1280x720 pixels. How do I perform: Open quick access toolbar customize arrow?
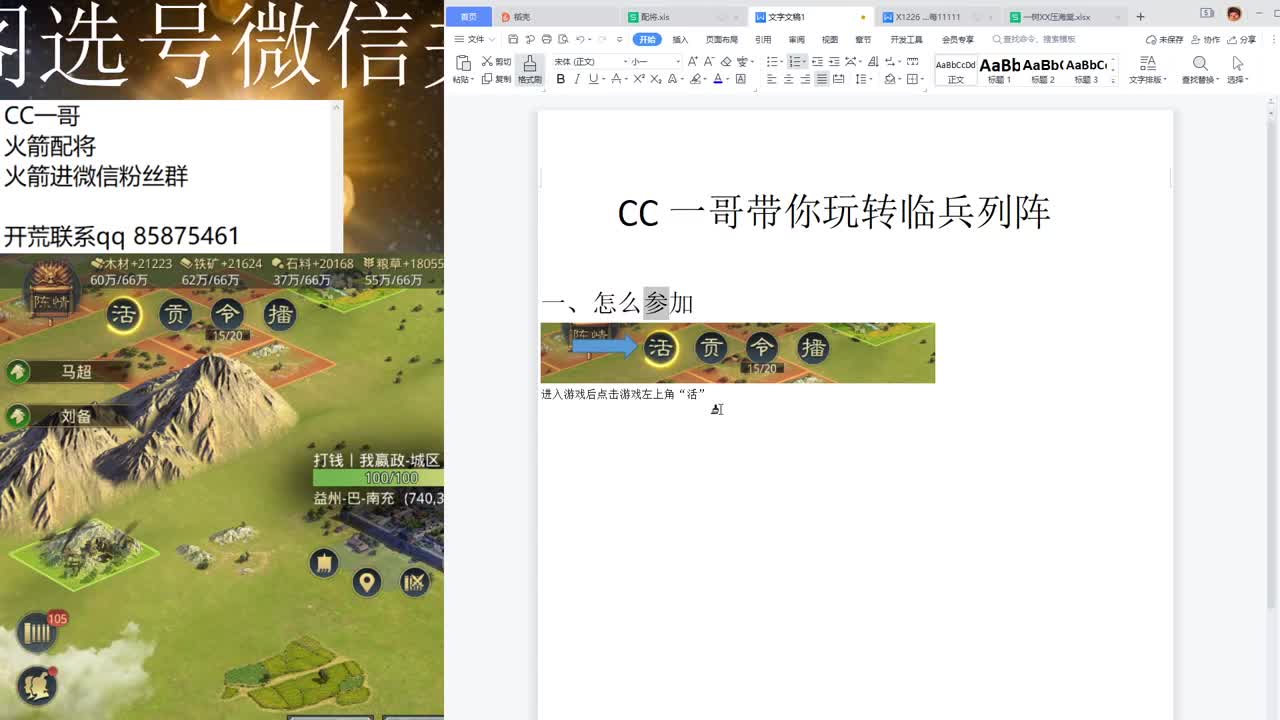pos(620,39)
